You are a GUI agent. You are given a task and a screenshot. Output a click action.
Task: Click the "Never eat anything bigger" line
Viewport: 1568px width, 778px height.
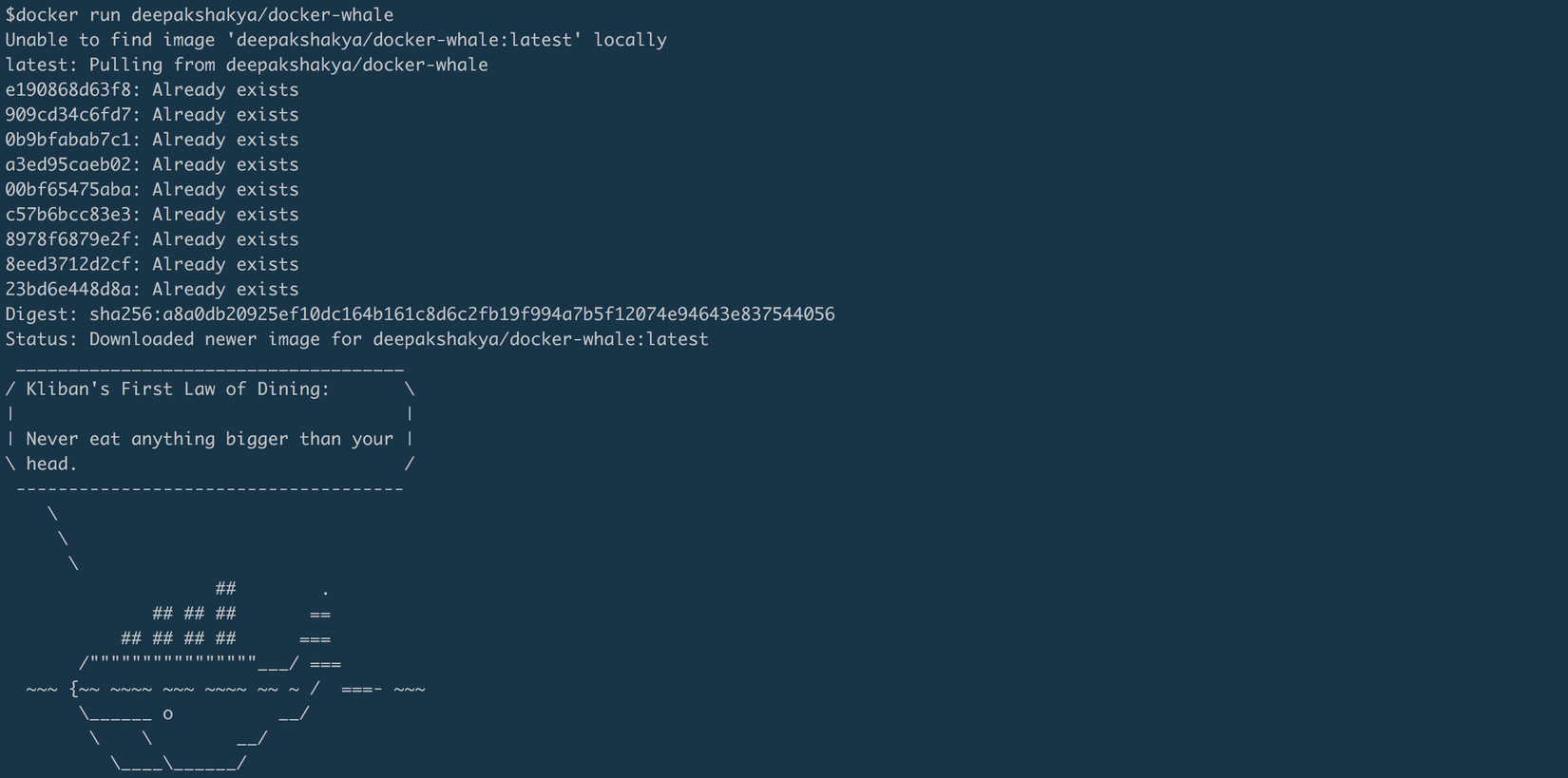tap(209, 439)
